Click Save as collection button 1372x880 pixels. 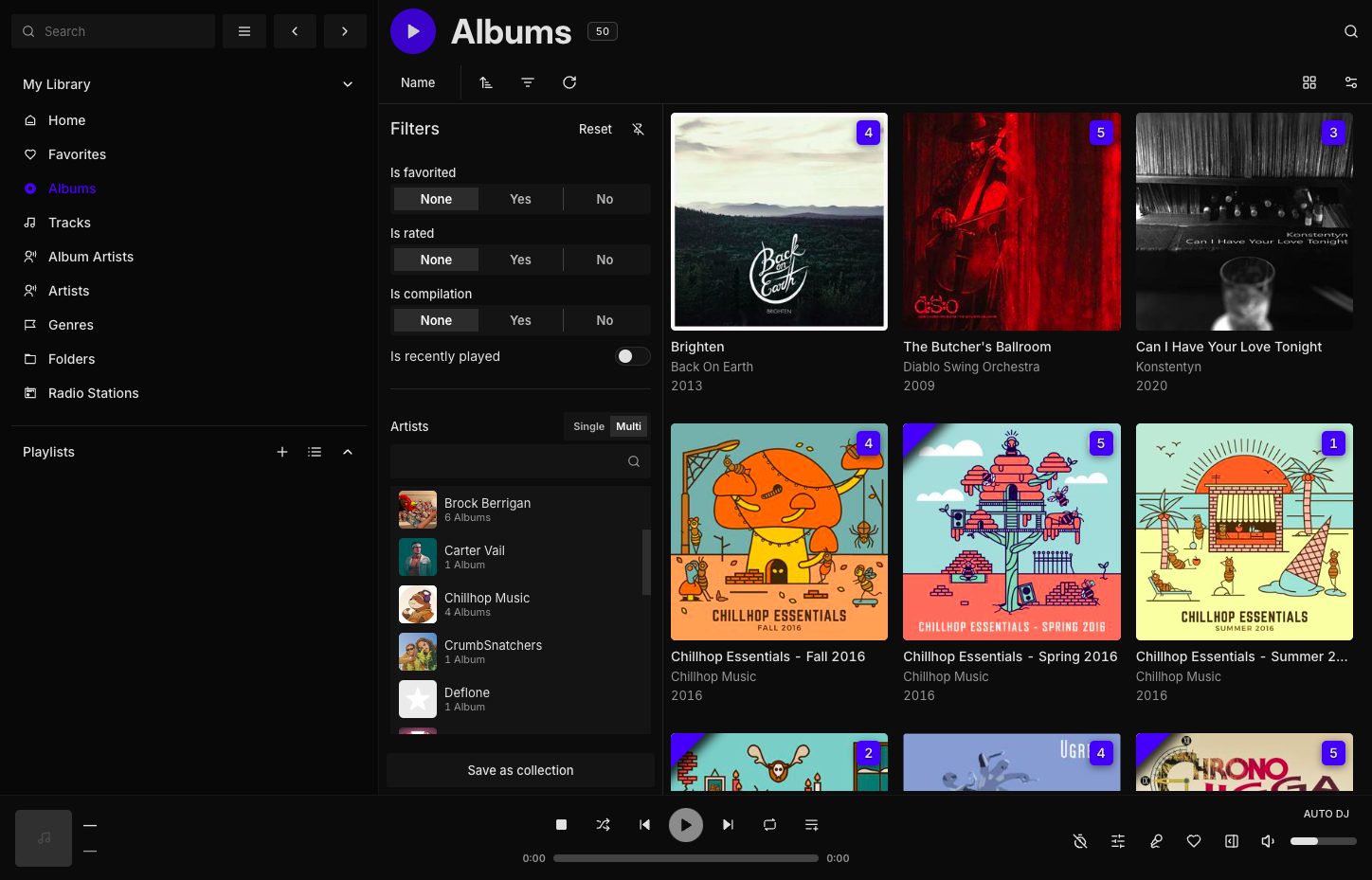click(x=520, y=770)
